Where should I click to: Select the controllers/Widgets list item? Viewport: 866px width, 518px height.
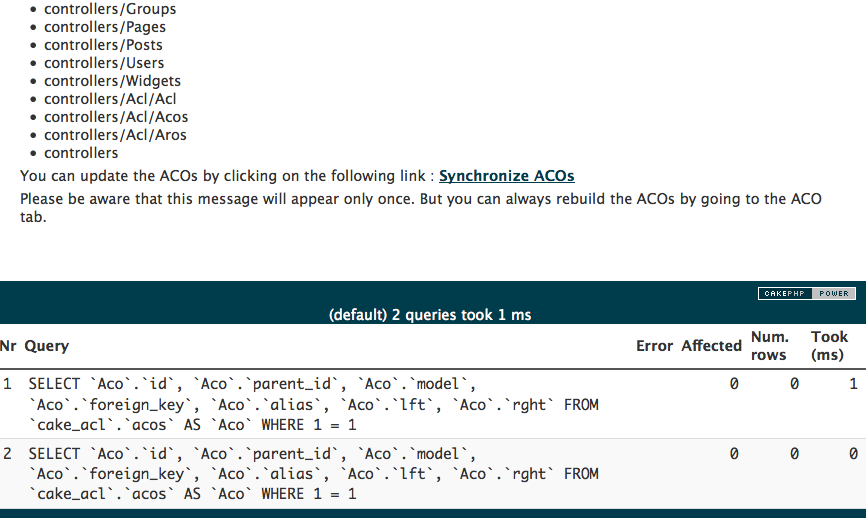coord(112,81)
